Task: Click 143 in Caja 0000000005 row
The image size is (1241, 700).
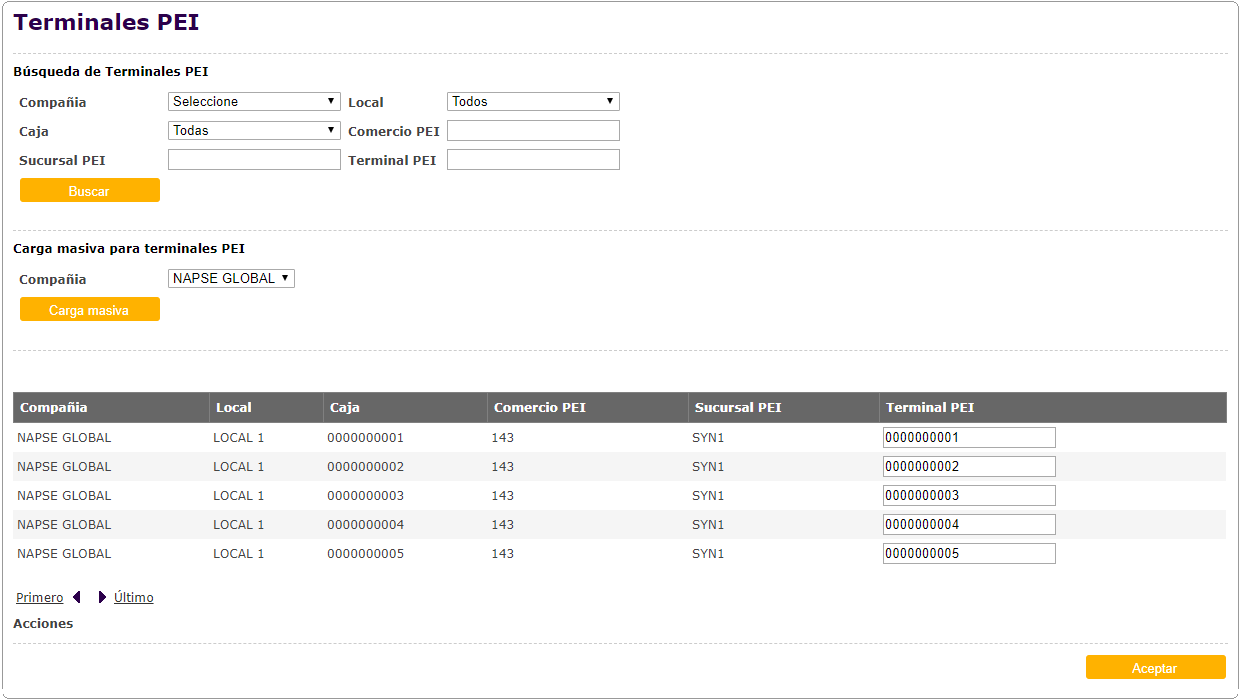Action: 502,554
